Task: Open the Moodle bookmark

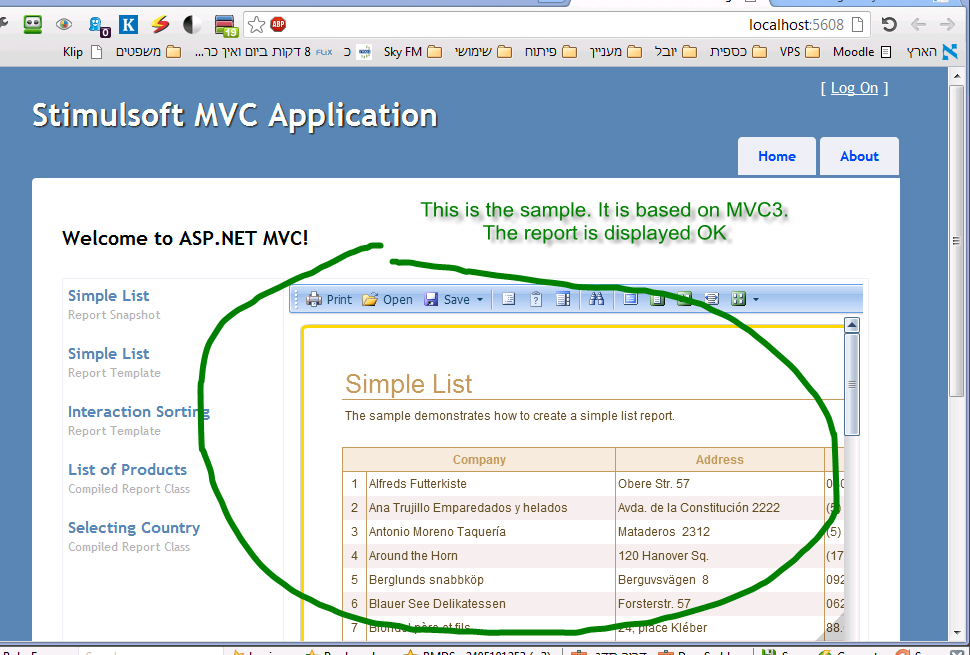Action: click(x=862, y=52)
